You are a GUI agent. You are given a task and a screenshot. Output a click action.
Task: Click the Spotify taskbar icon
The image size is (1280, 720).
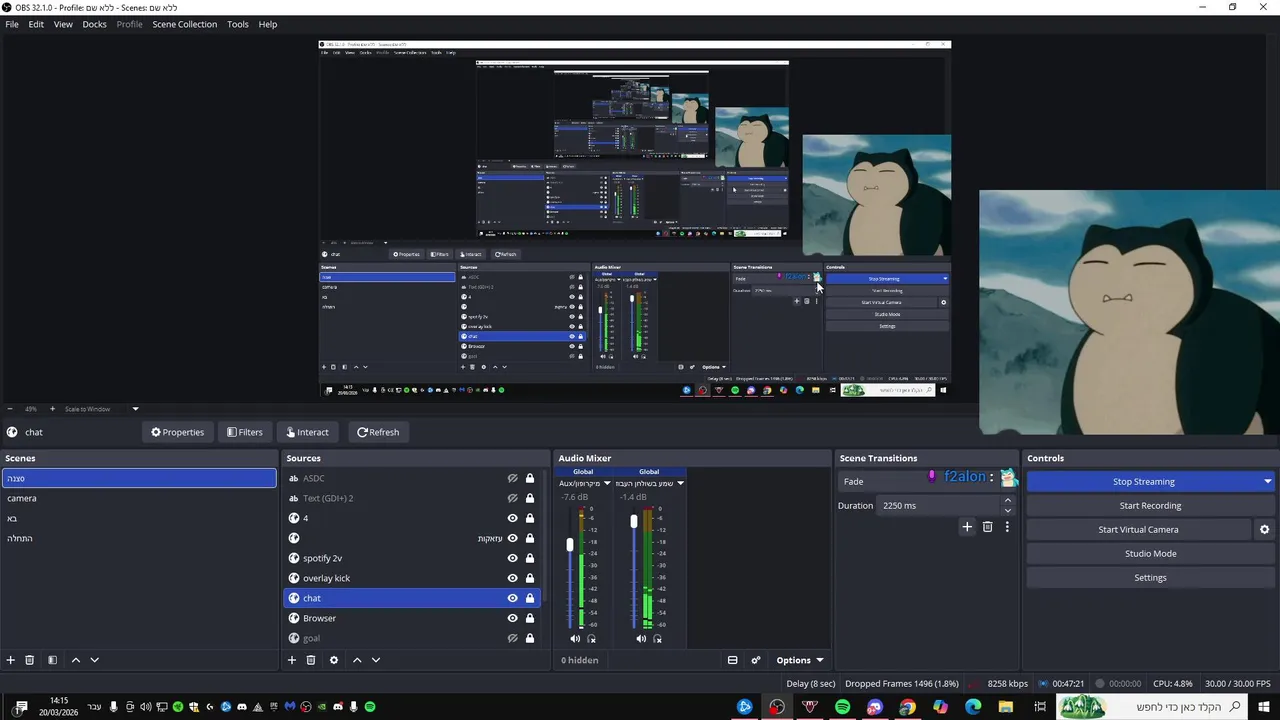[x=843, y=707]
